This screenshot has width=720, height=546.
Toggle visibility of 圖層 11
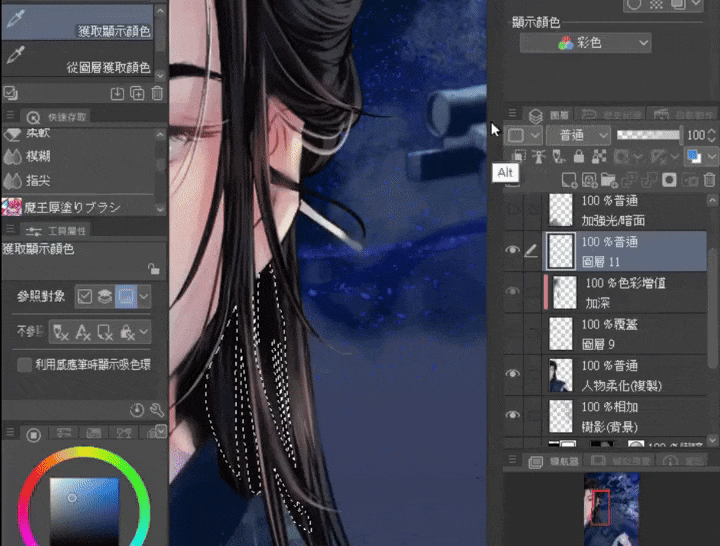point(512,250)
